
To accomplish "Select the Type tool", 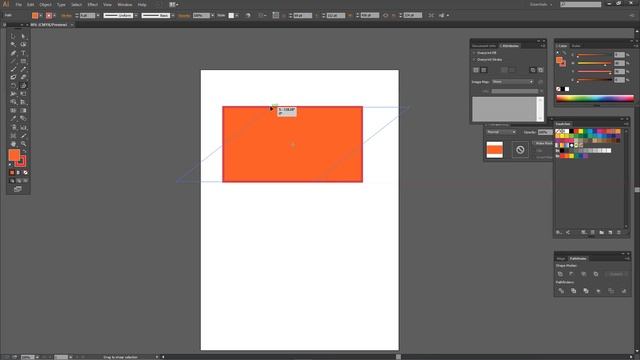I will [23, 53].
